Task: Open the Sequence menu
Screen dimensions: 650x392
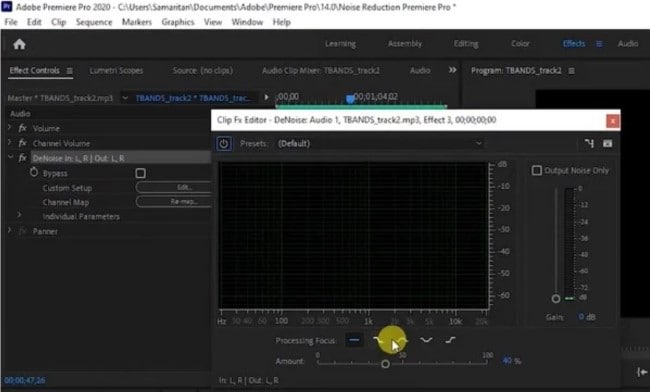Action: click(x=94, y=22)
